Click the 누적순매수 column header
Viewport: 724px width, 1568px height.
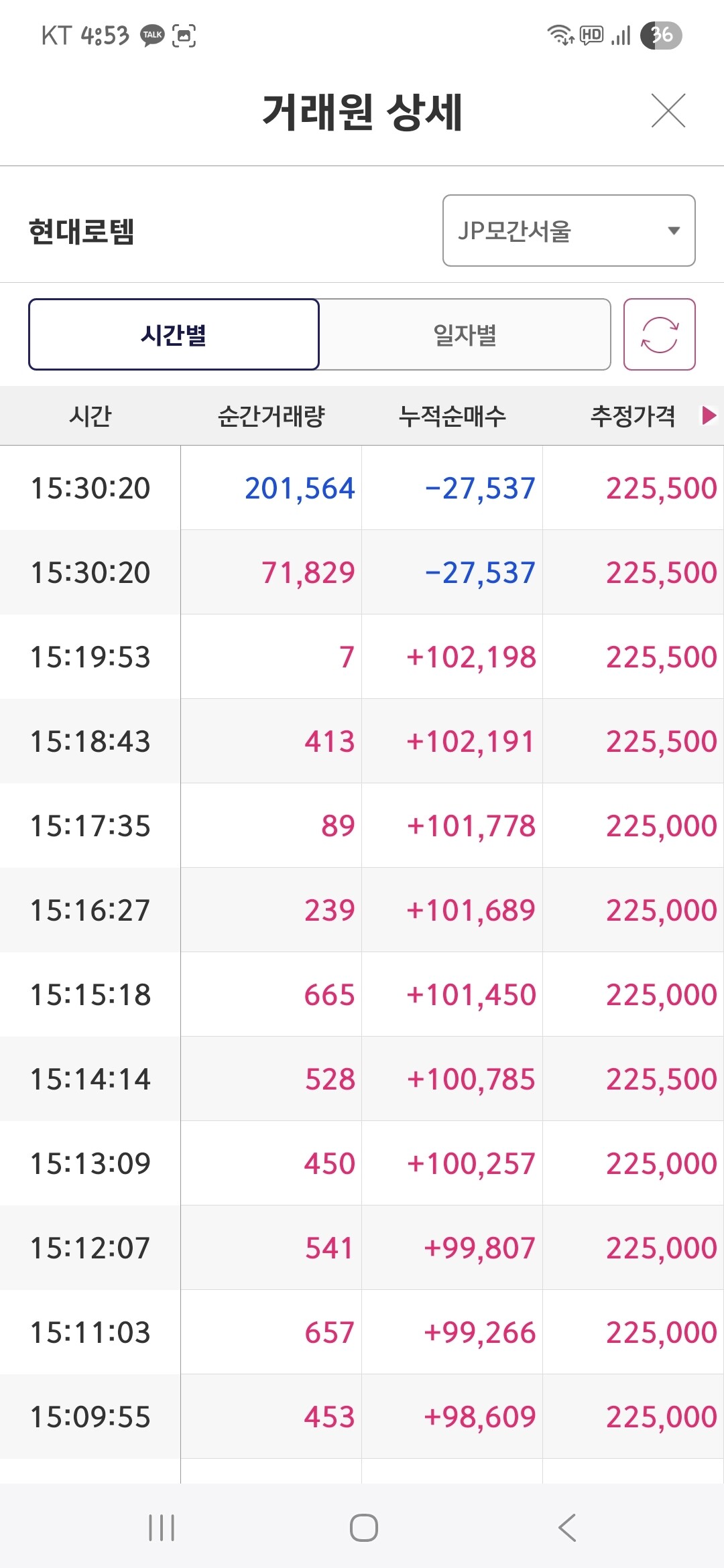point(452,416)
